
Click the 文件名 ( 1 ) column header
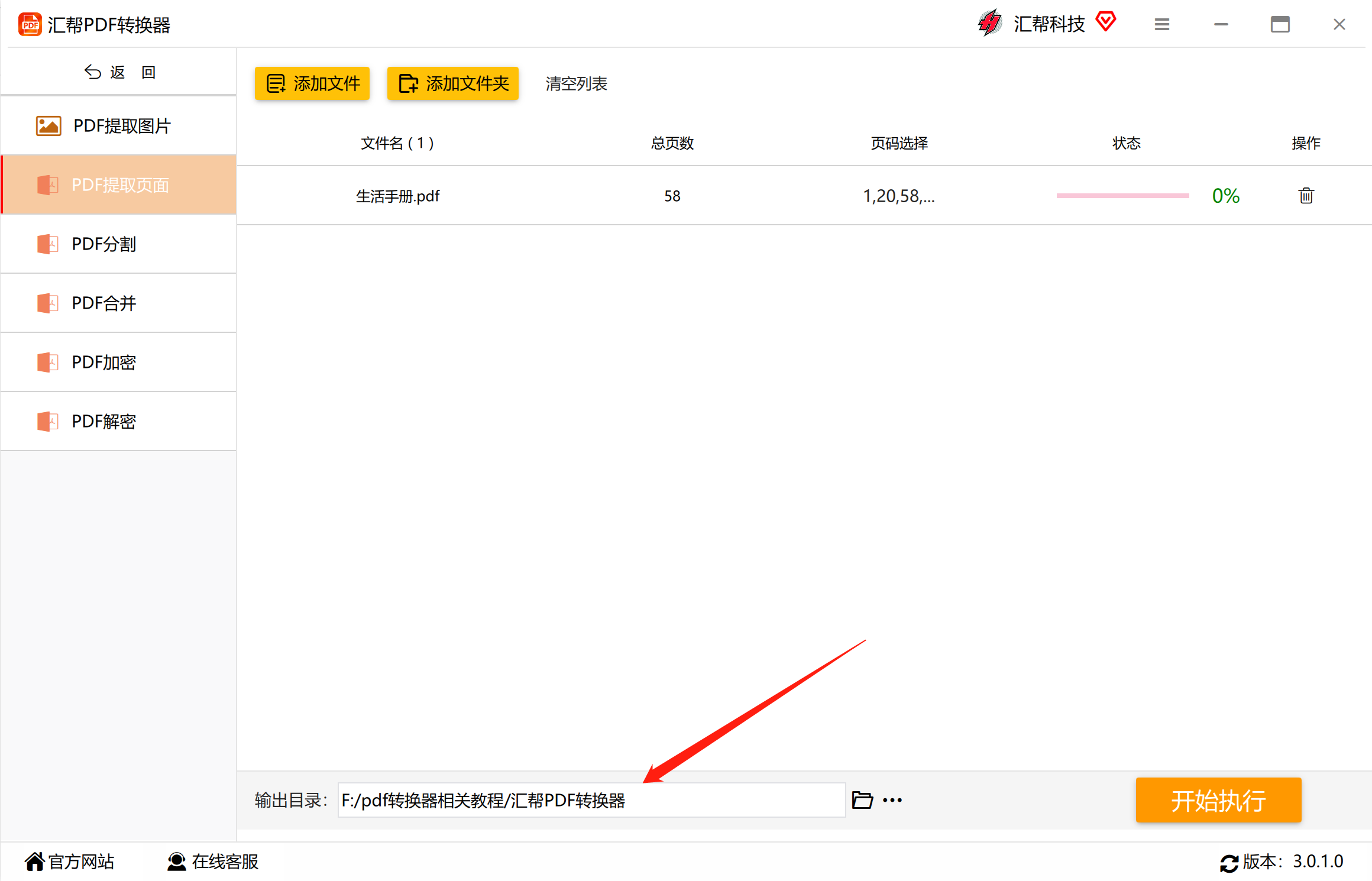coord(397,143)
